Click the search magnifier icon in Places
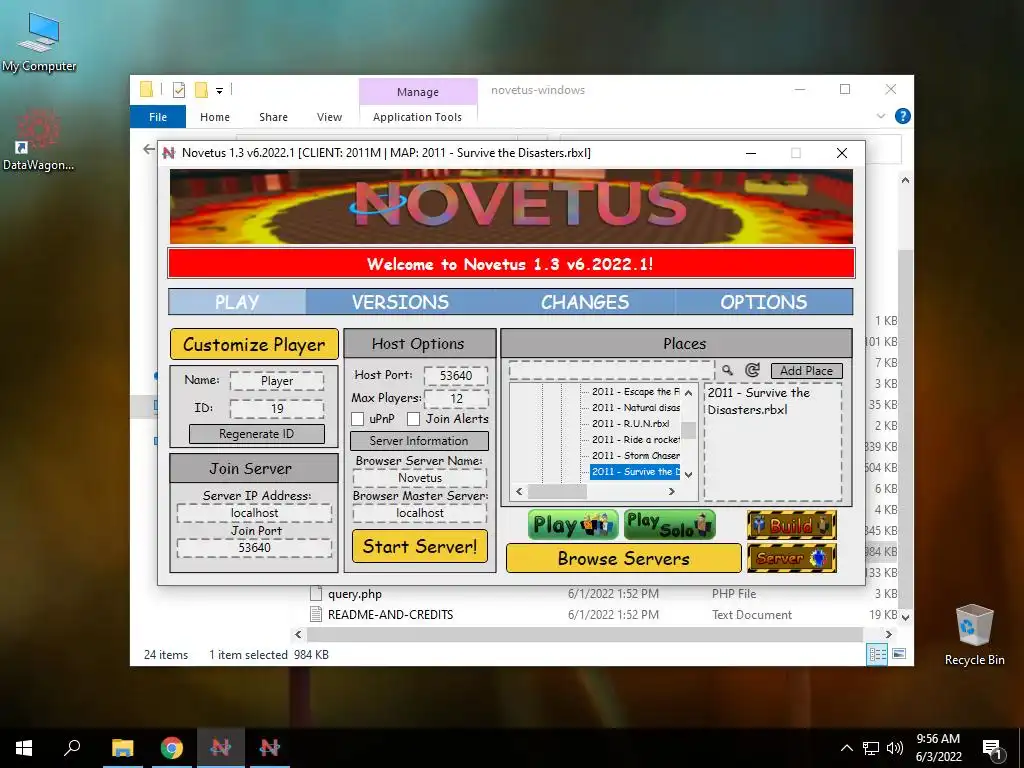Image resolution: width=1024 pixels, height=768 pixels. pos(728,371)
